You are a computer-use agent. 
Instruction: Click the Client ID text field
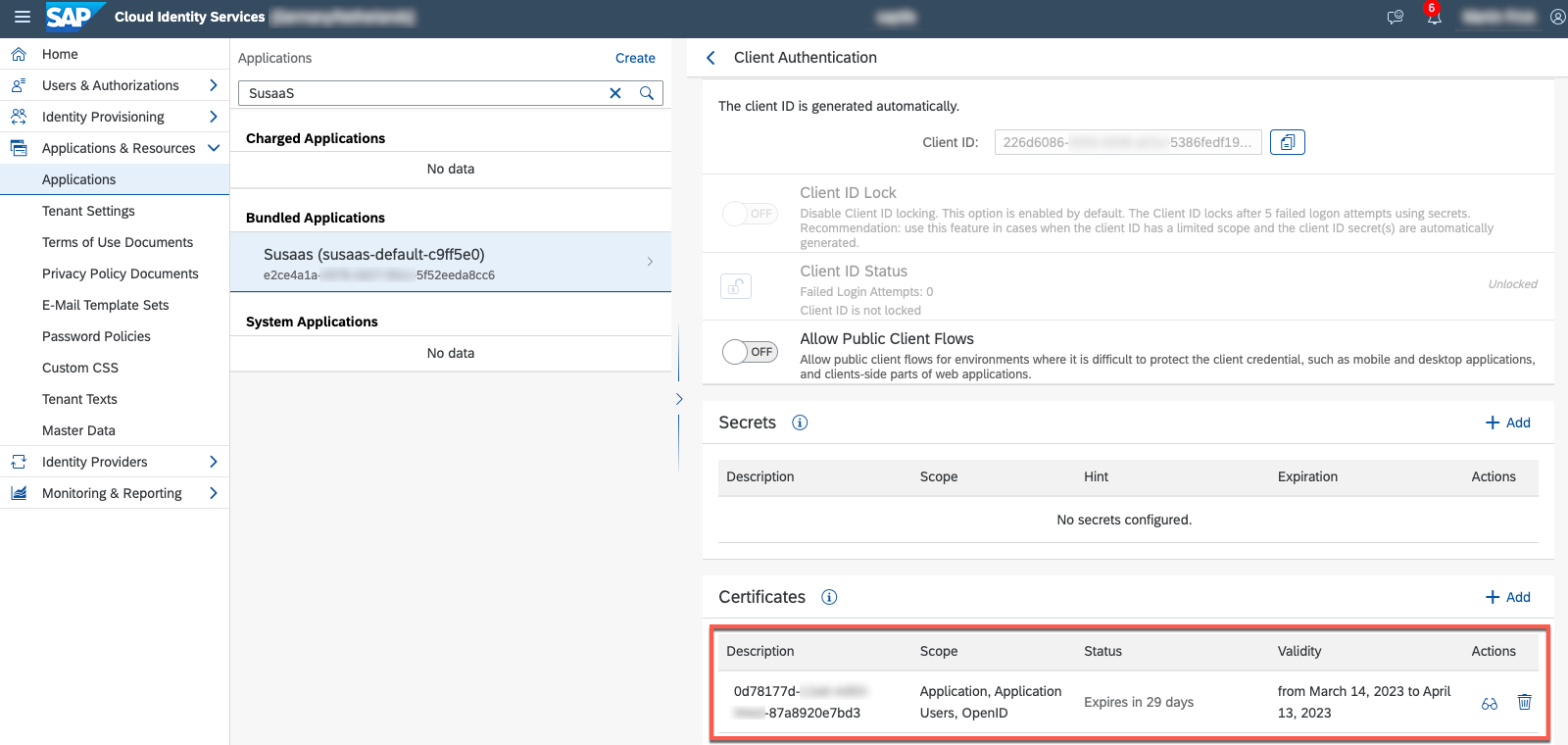(x=1128, y=142)
